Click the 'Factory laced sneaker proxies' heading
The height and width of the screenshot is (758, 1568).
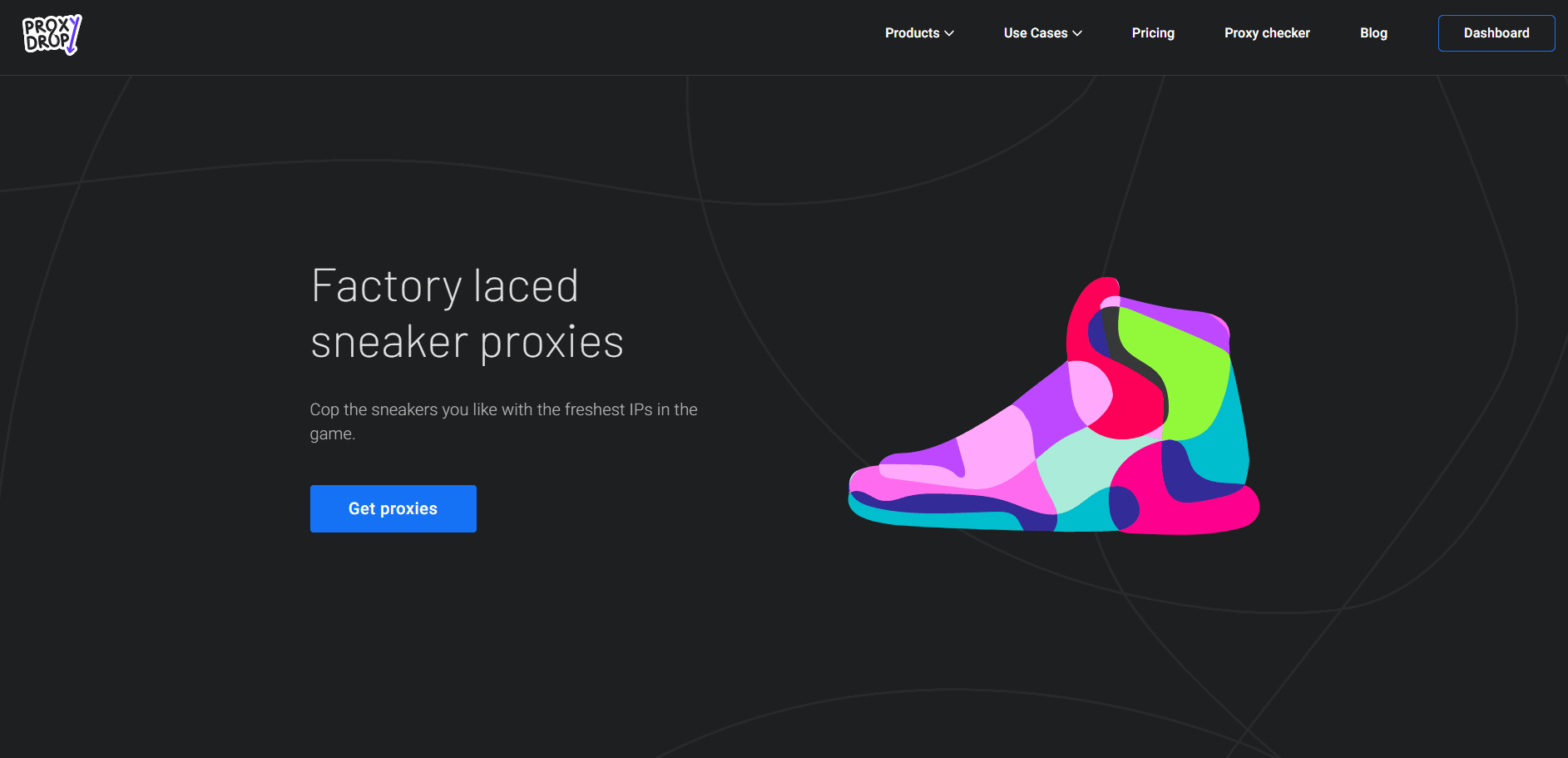(467, 314)
